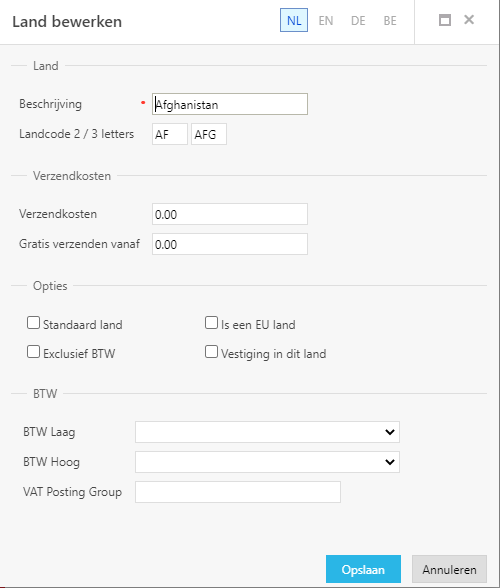Image resolution: width=500 pixels, height=588 pixels.
Task: Close the Land bewerken dialog
Action: point(469,20)
